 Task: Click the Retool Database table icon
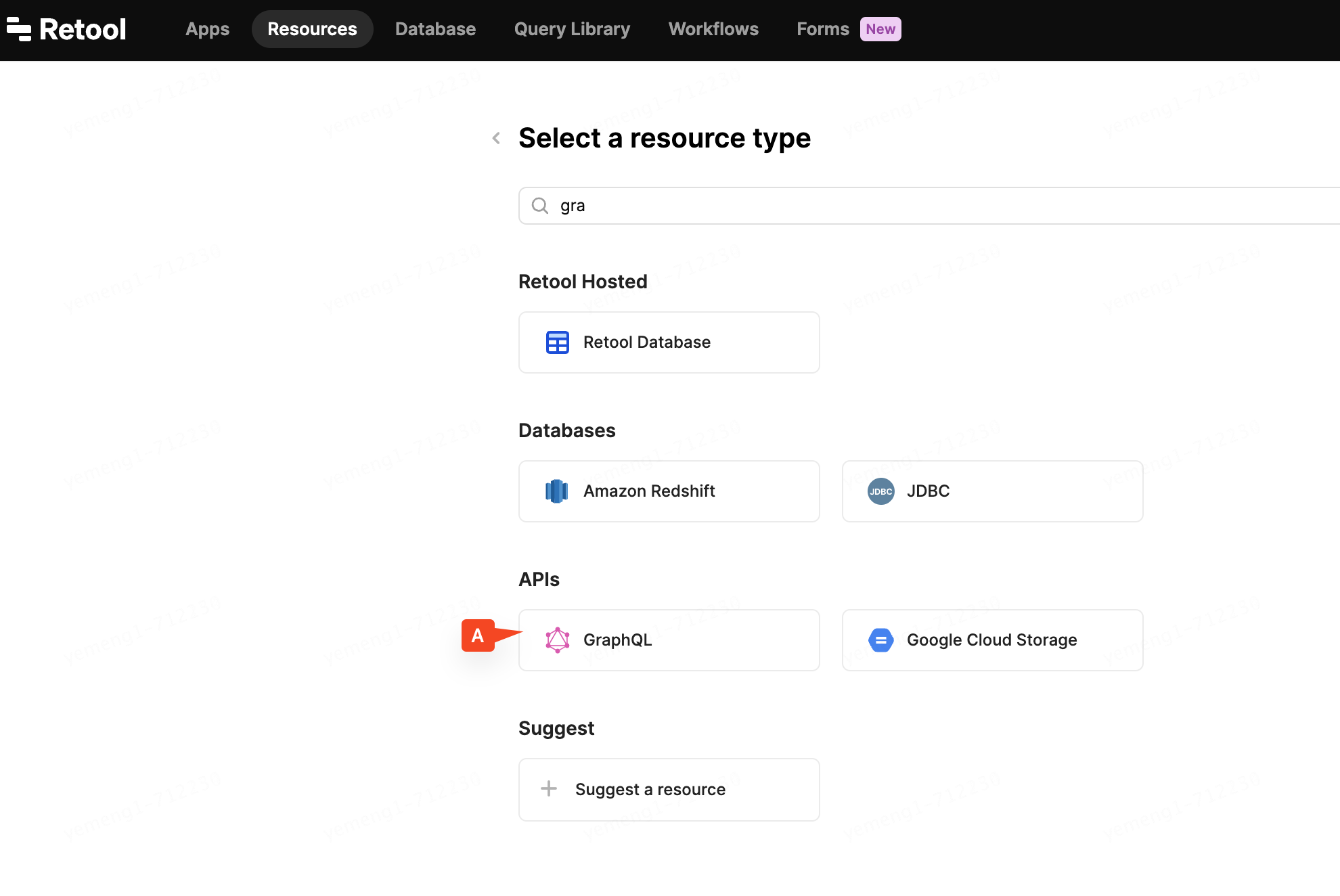point(557,342)
